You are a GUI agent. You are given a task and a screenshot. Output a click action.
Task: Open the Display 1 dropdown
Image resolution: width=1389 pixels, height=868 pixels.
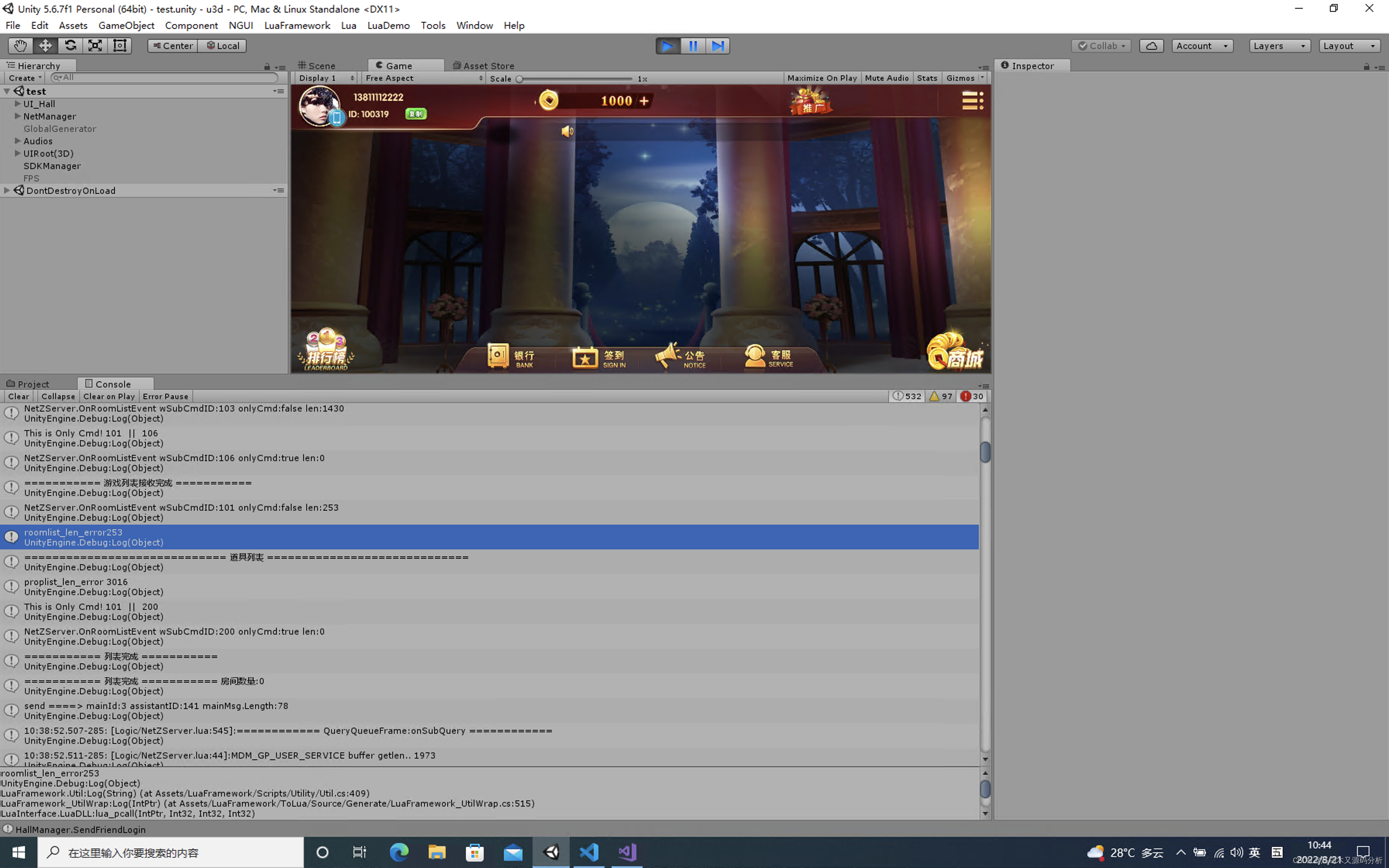(327, 78)
